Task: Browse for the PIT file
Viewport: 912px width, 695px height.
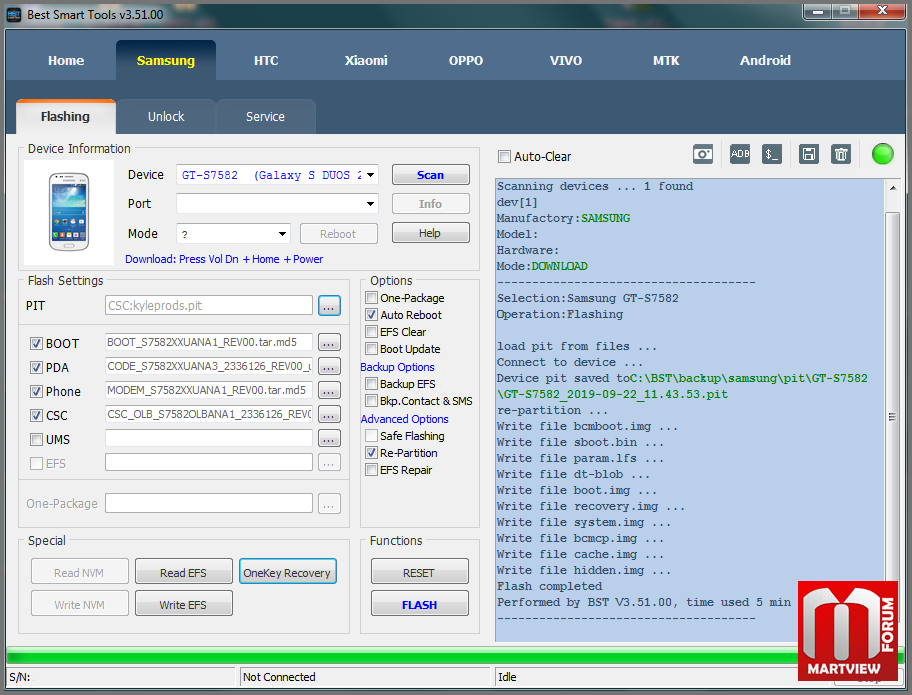Action: point(329,306)
